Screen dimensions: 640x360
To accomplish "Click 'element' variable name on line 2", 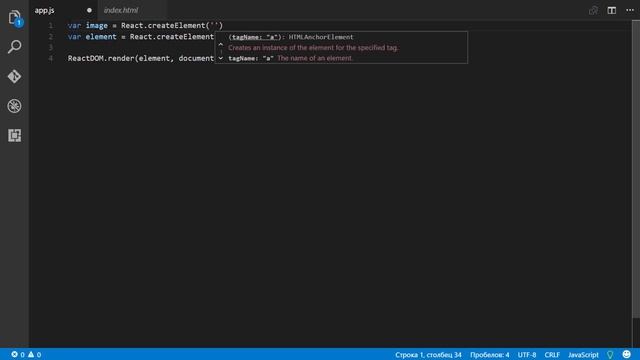I will point(101,37).
